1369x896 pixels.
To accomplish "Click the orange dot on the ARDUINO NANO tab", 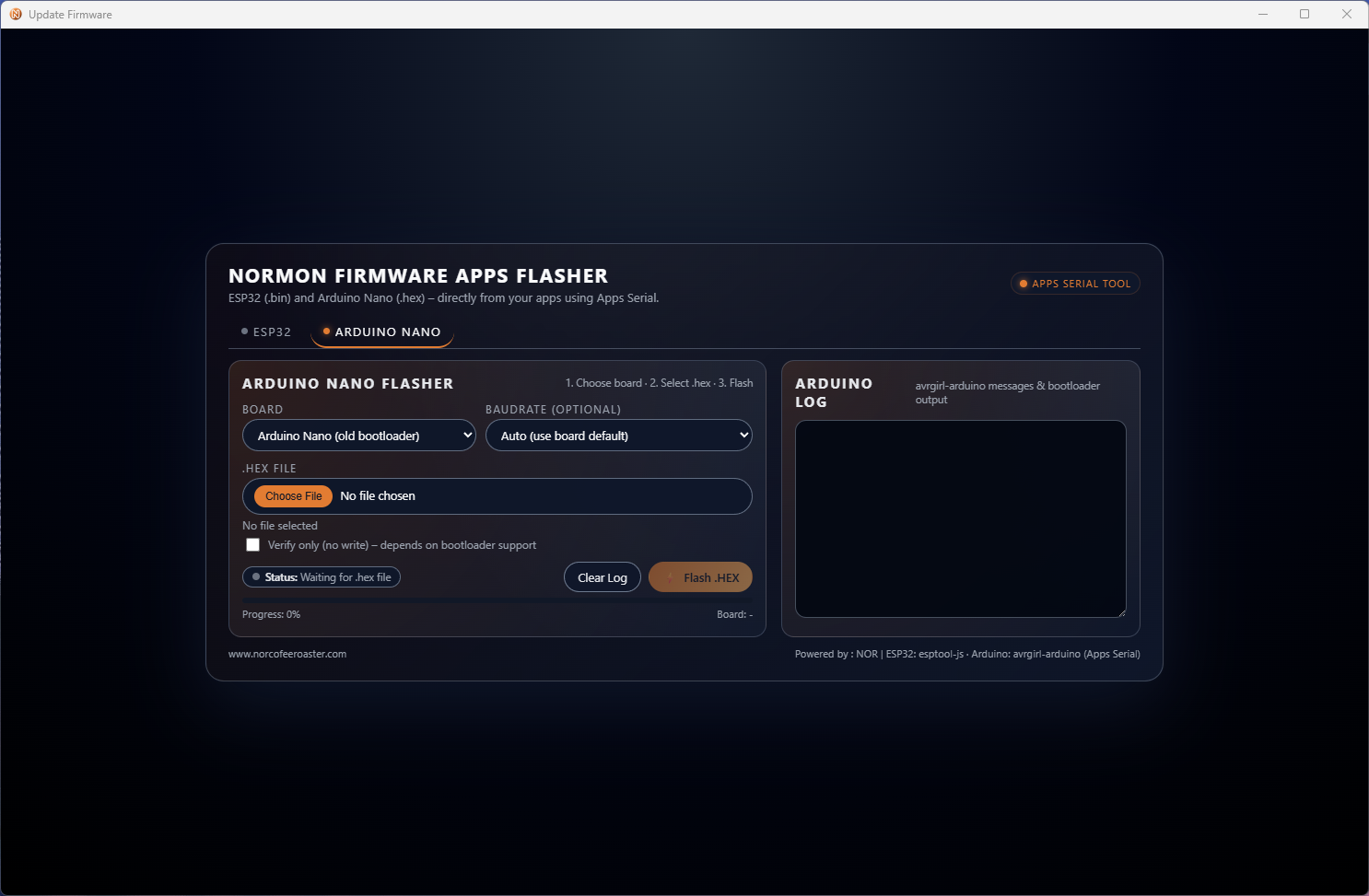I will [325, 332].
